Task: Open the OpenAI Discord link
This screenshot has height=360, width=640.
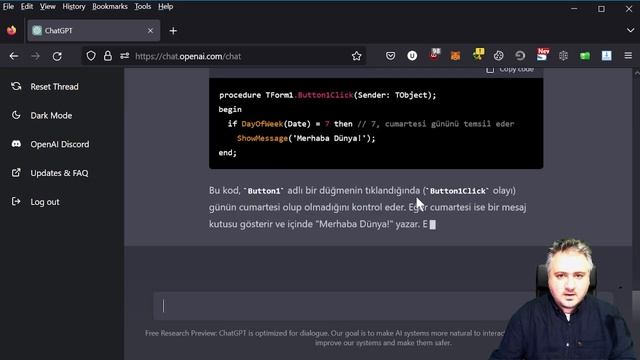Action: [x=60, y=144]
